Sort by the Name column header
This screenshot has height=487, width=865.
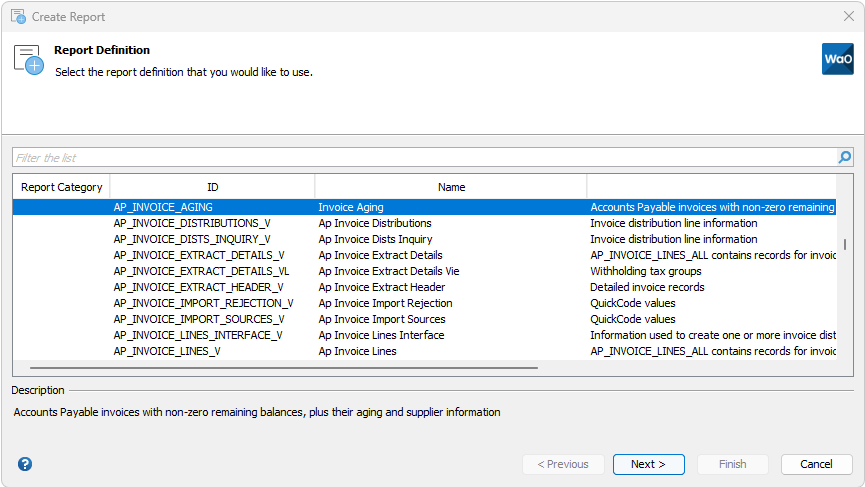[x=451, y=187]
